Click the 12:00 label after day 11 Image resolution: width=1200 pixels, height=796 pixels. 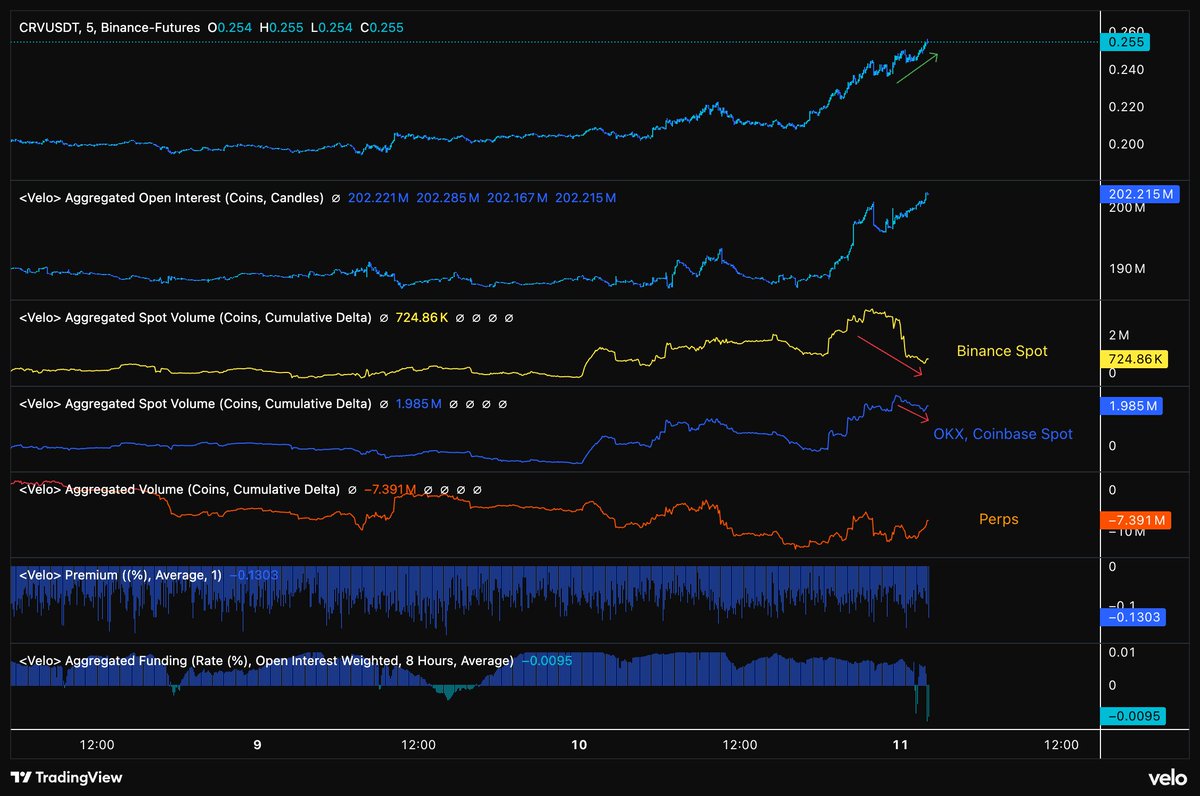coord(1061,745)
